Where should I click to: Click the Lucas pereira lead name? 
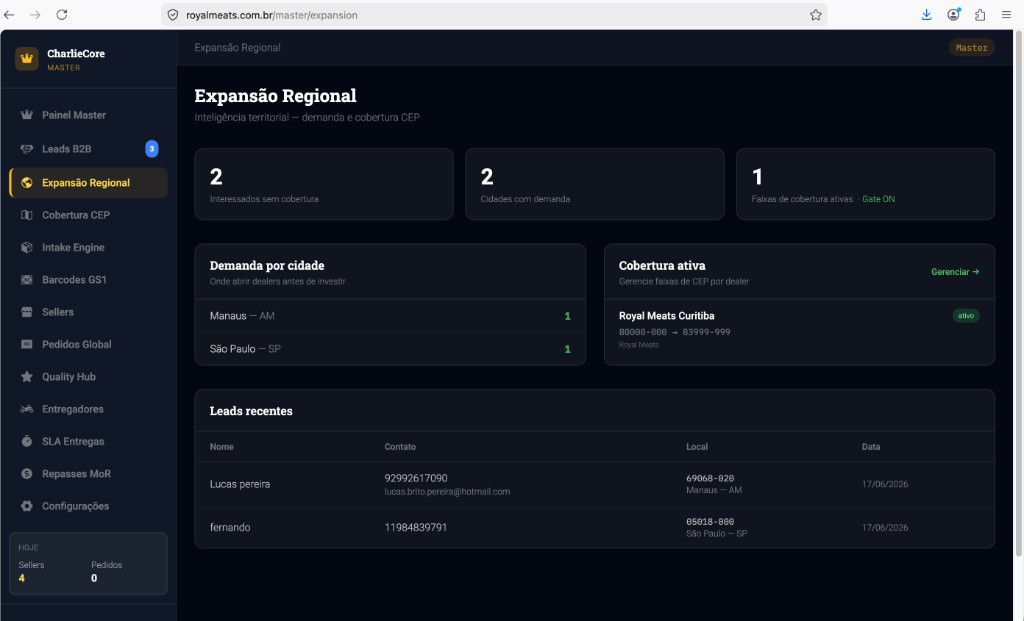[x=240, y=484]
